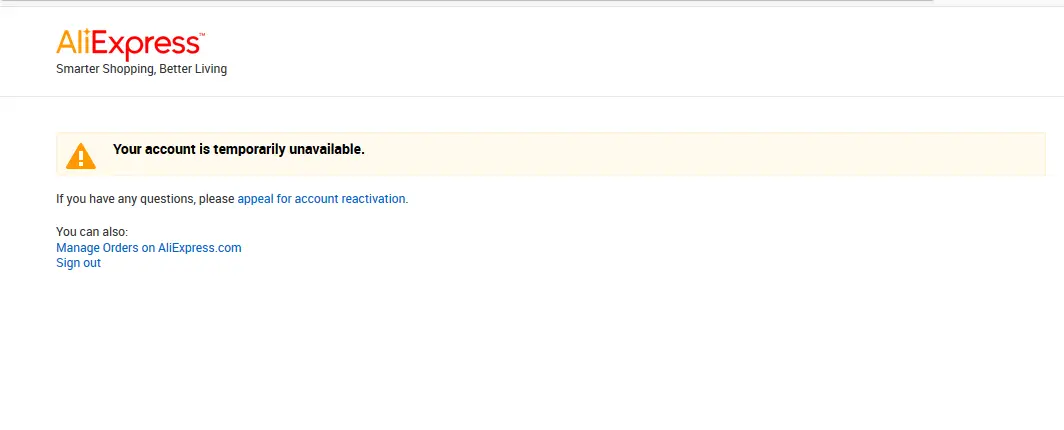Click the Smarter Shopping, Better Living tagline
The image size is (1064, 430).
point(141,69)
